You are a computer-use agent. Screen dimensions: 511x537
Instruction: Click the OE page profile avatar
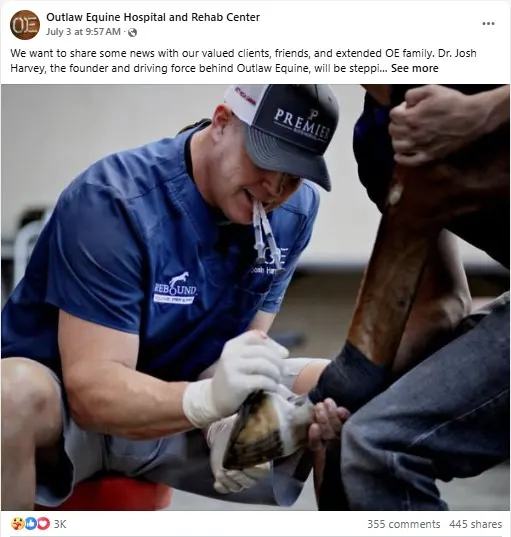[25, 25]
